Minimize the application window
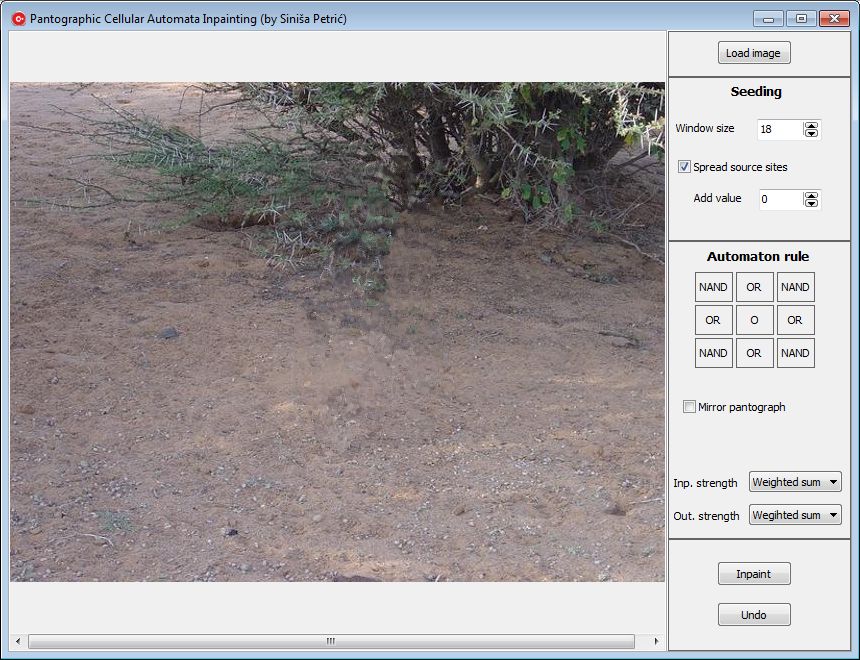The width and height of the screenshot is (860, 660). tap(768, 19)
